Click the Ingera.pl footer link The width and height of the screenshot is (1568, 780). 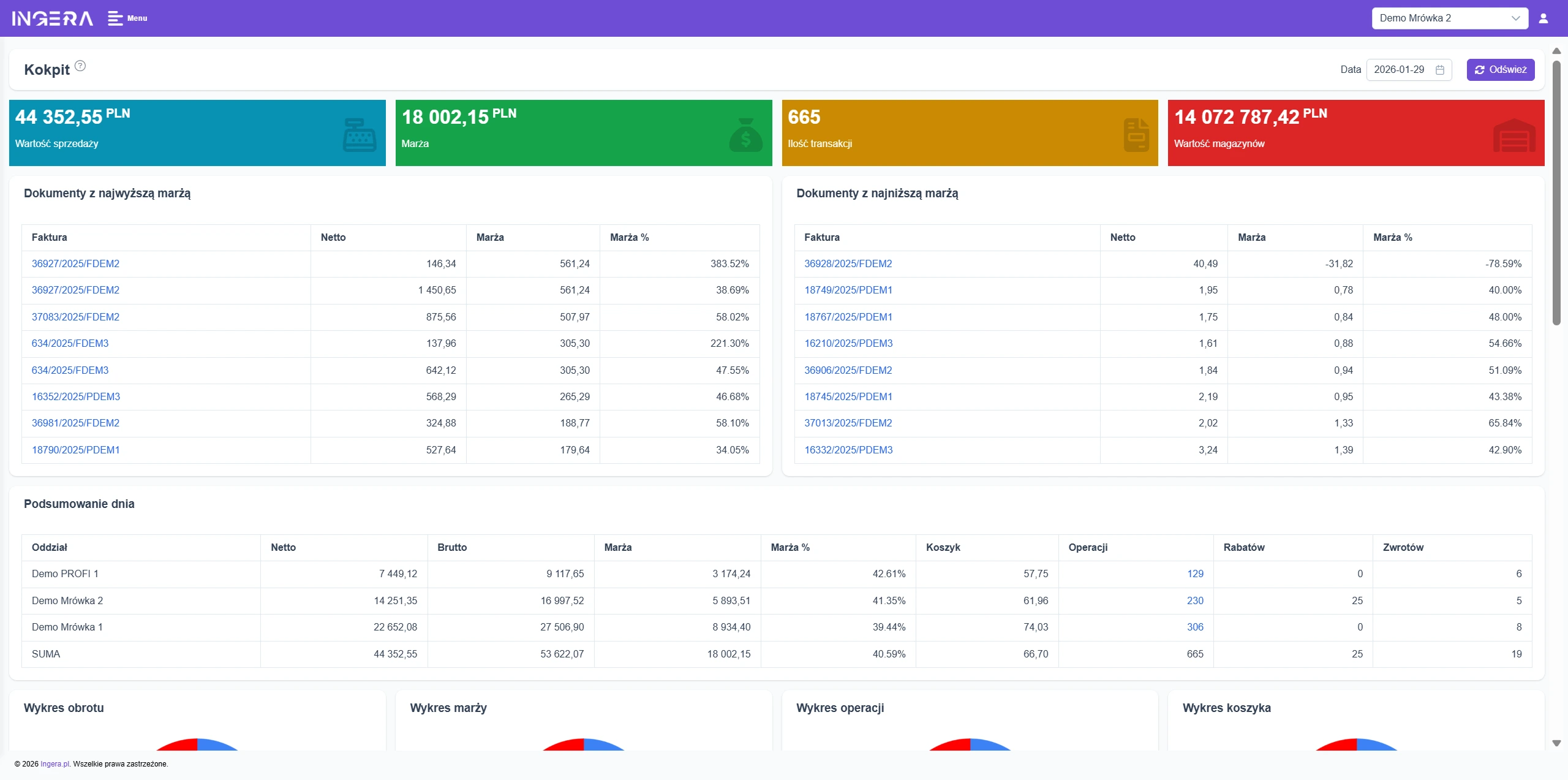click(55, 764)
